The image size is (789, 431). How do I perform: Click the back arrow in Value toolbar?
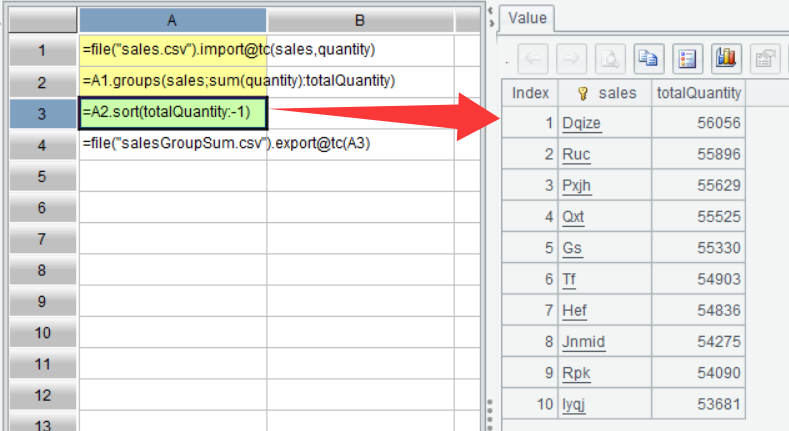(x=533, y=59)
